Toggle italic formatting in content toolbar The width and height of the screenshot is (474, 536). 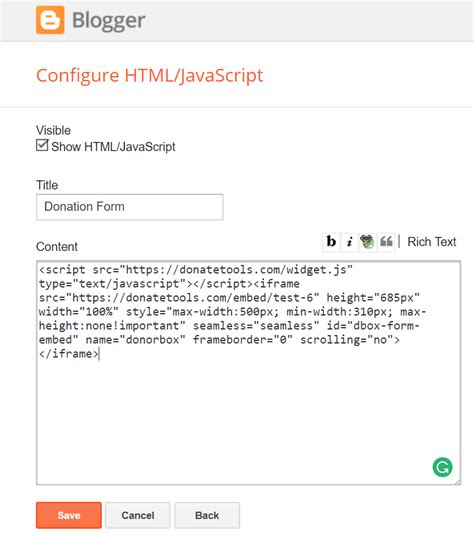349,242
